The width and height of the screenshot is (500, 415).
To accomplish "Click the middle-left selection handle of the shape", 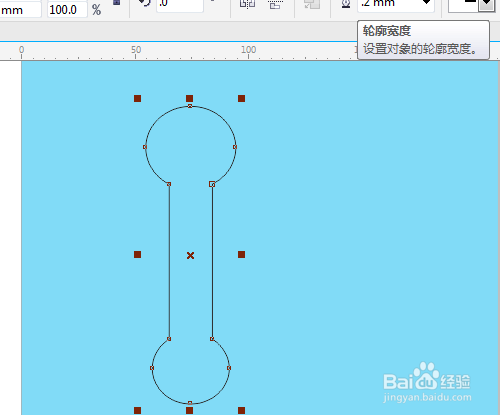I will pyautogui.click(x=137, y=255).
